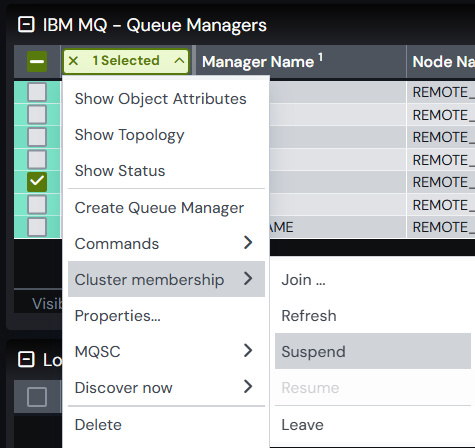Select Create Queue Manager
Image resolution: width=475 pixels, height=448 pixels.
pos(166,208)
